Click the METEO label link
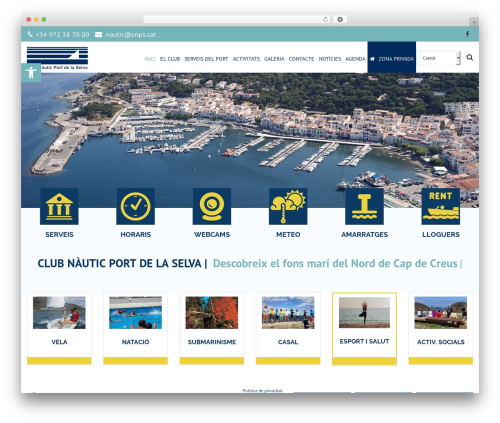 point(288,234)
